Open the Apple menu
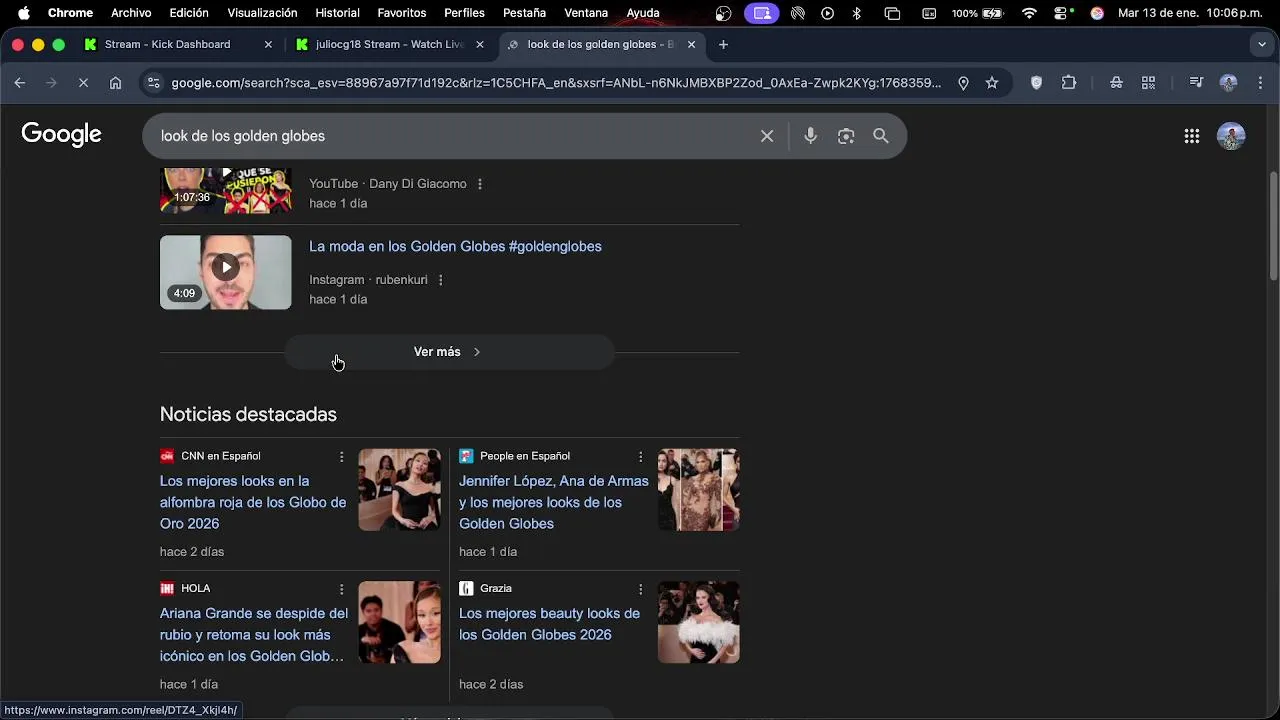 click(23, 13)
